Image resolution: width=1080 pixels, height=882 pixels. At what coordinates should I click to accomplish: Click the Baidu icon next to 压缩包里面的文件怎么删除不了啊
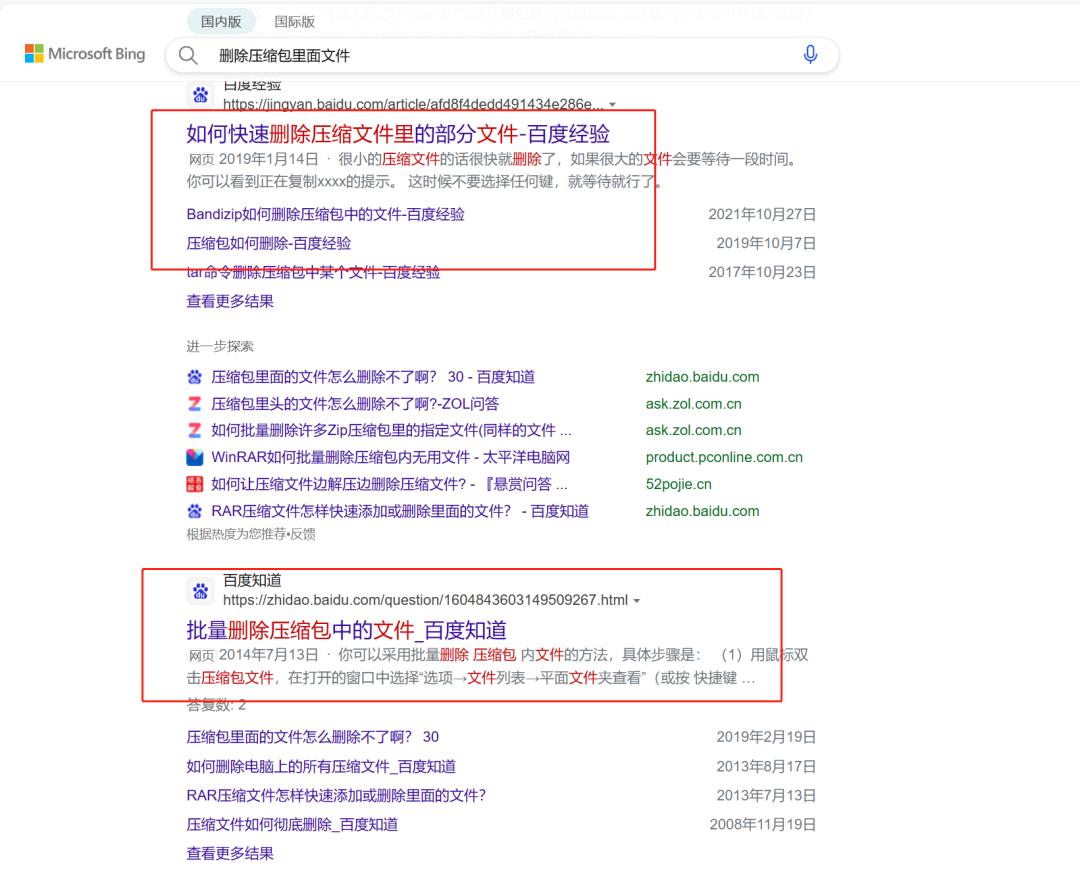click(195, 377)
